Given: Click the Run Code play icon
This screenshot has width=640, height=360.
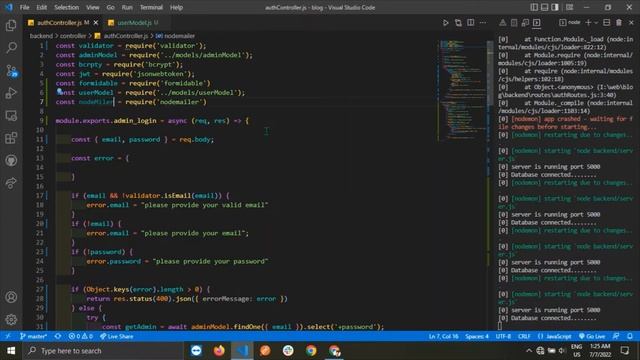Looking at the screenshot, I should click(446, 23).
